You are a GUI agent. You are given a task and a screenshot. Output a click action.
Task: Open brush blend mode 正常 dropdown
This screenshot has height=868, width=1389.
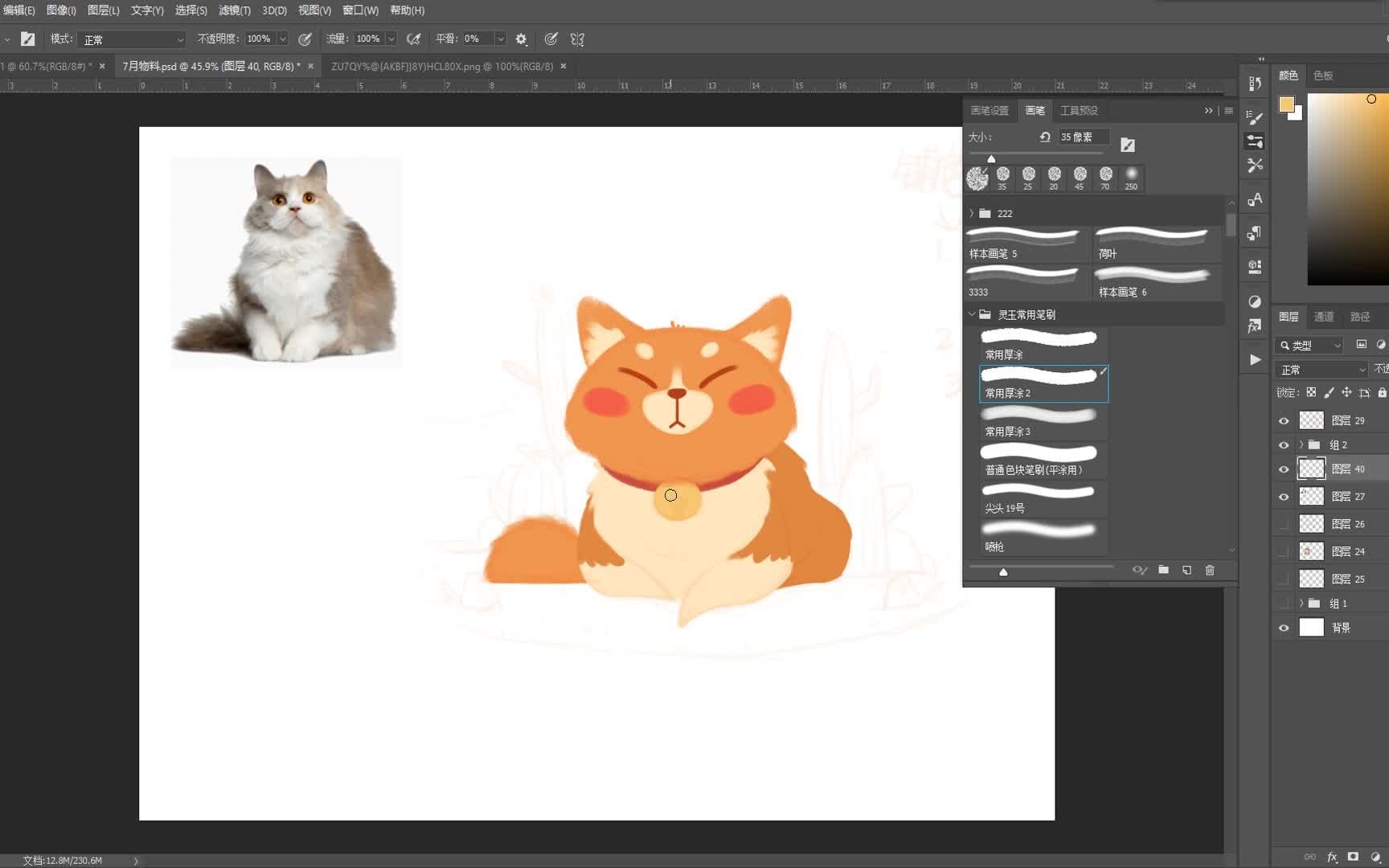[132, 39]
